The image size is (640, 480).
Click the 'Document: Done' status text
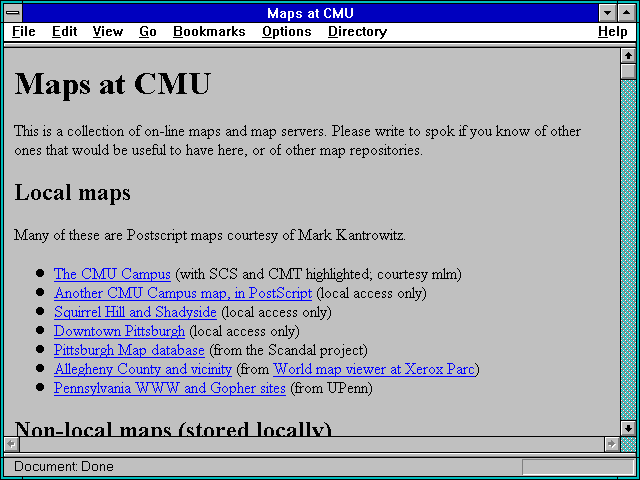click(64, 467)
